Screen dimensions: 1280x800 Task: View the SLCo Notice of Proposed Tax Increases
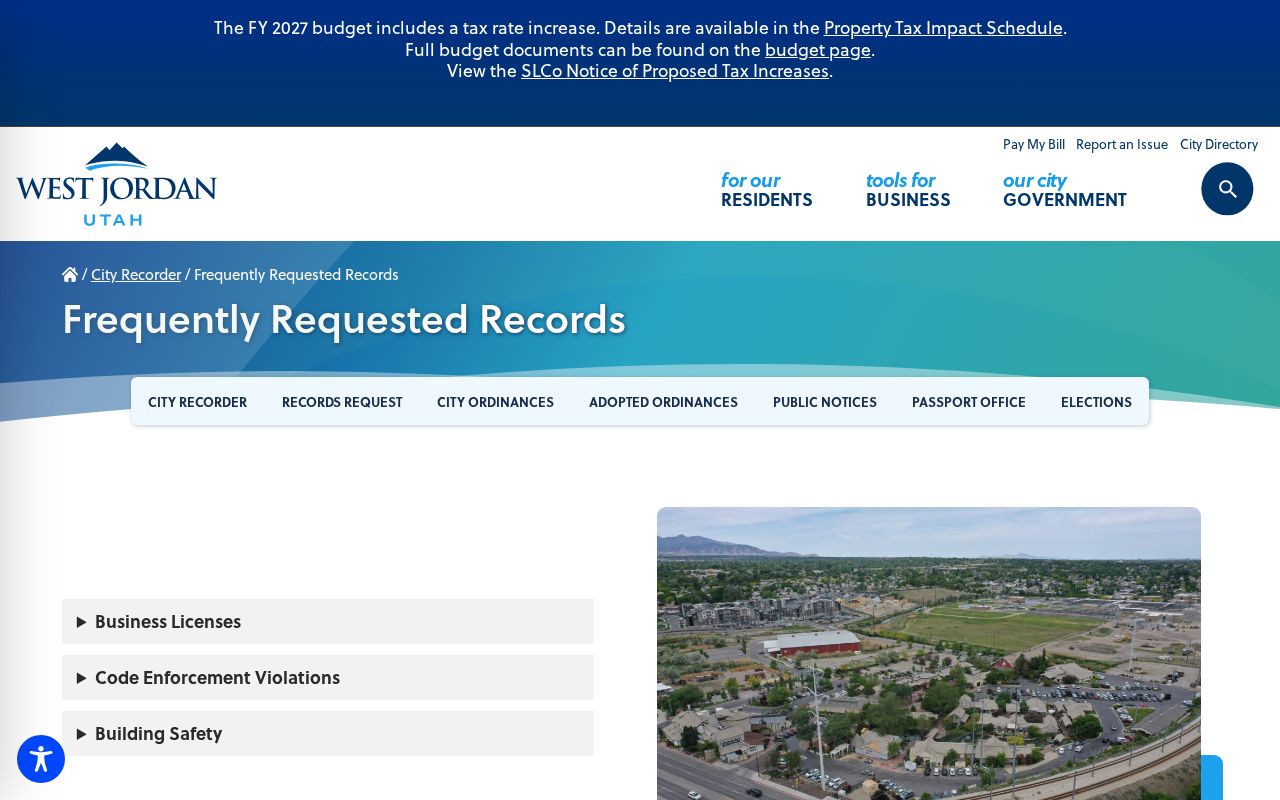[x=675, y=71]
